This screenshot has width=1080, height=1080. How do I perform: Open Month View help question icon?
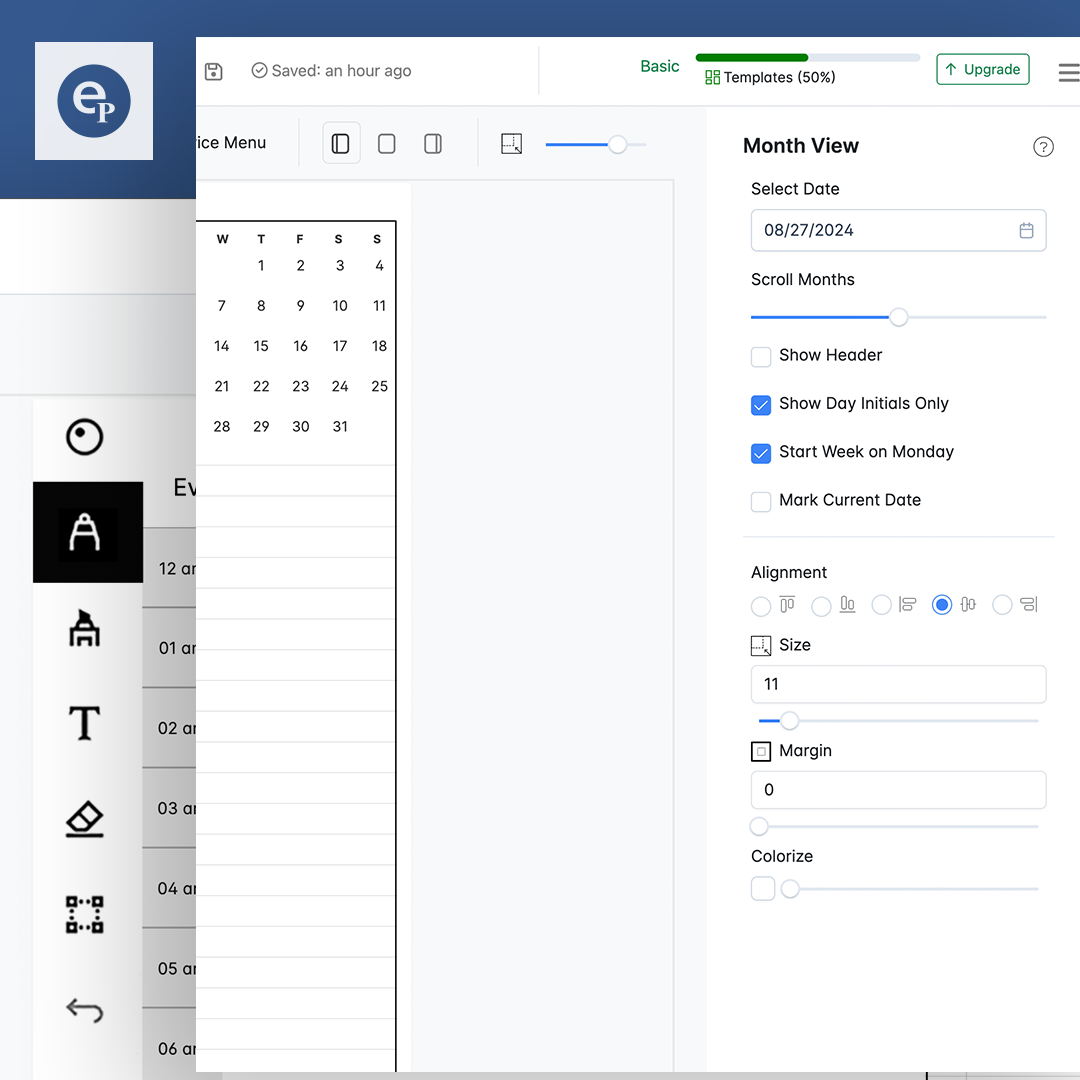pyautogui.click(x=1043, y=147)
